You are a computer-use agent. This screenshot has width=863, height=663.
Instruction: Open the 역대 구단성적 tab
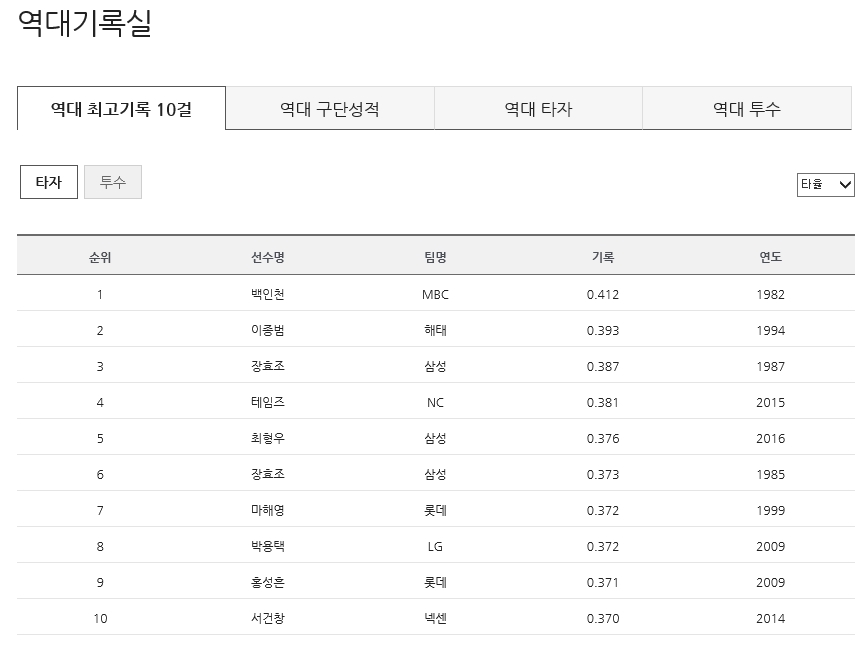(x=330, y=108)
